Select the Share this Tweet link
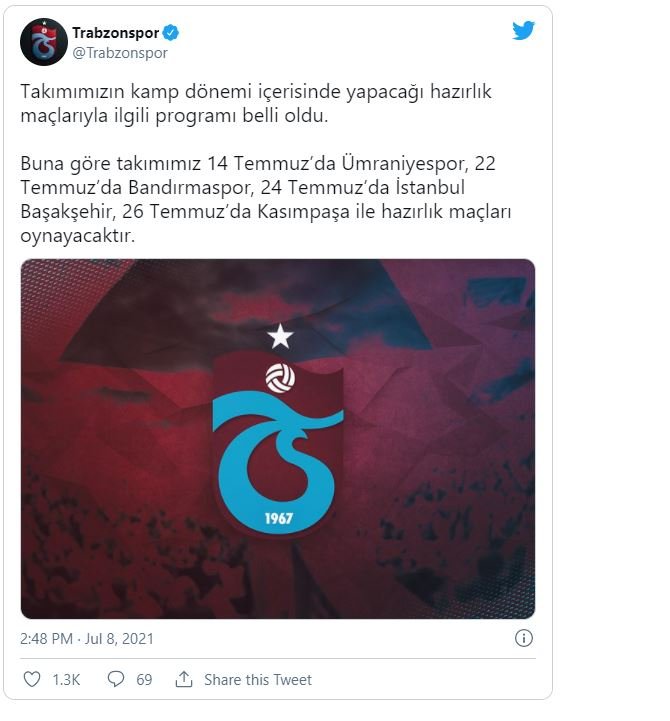 (x=258, y=680)
